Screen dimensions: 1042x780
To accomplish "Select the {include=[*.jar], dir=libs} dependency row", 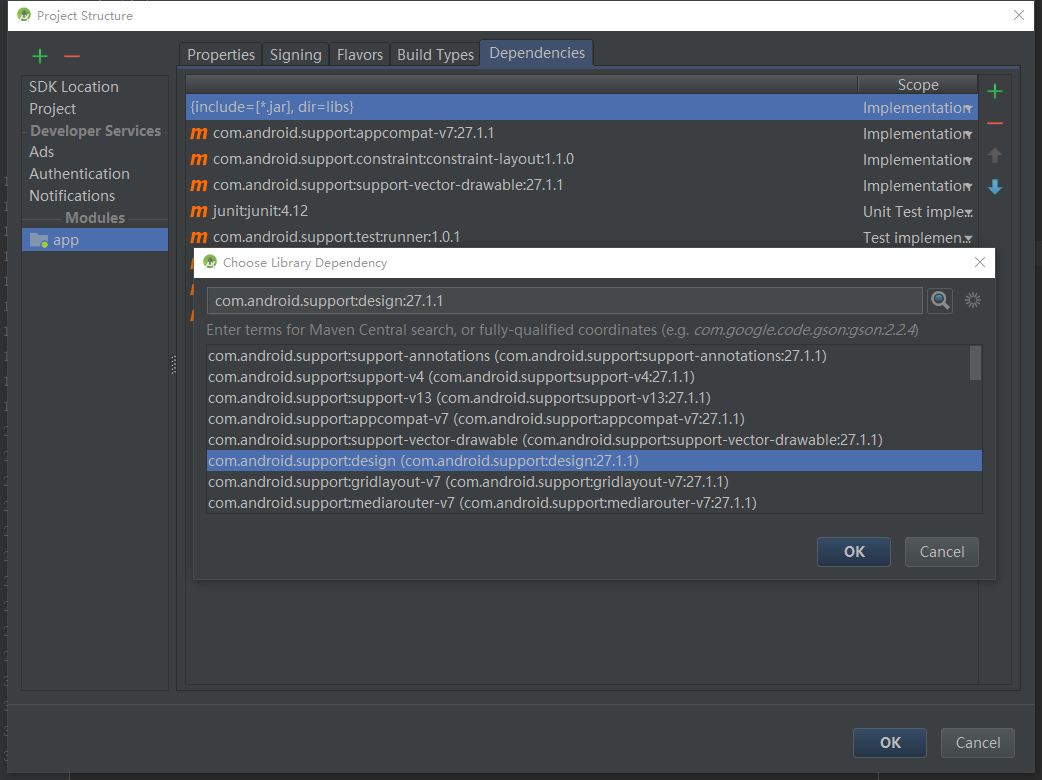I will click(x=581, y=107).
